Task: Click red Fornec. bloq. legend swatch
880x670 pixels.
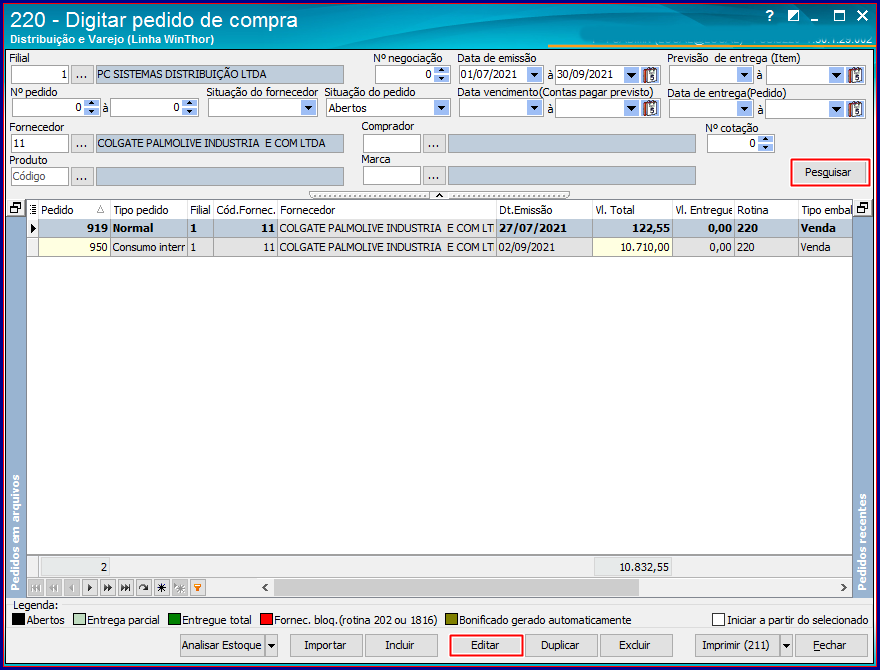Action: click(266, 620)
